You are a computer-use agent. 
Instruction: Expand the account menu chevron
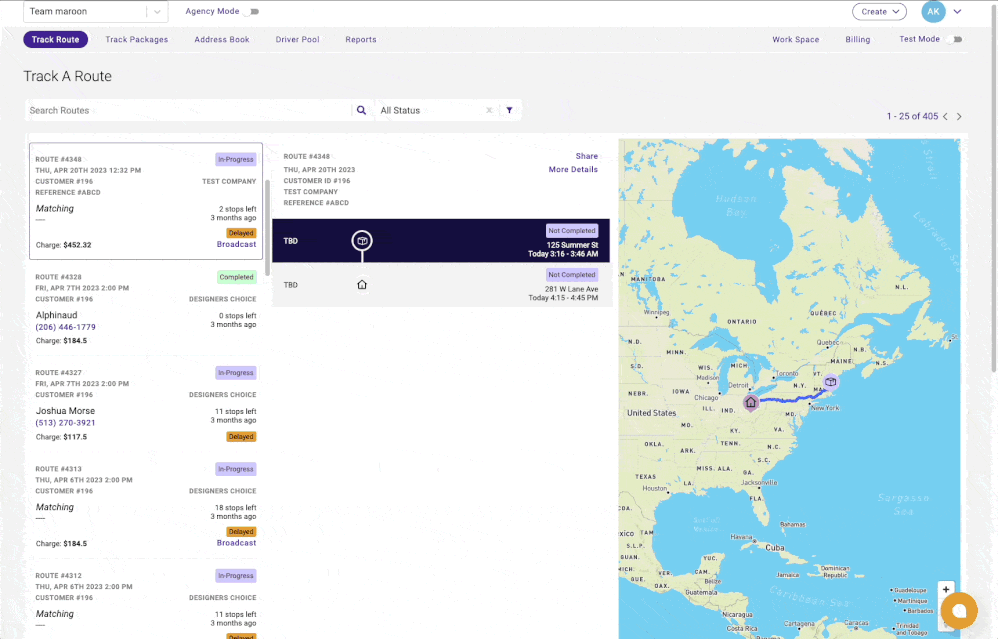point(957,11)
